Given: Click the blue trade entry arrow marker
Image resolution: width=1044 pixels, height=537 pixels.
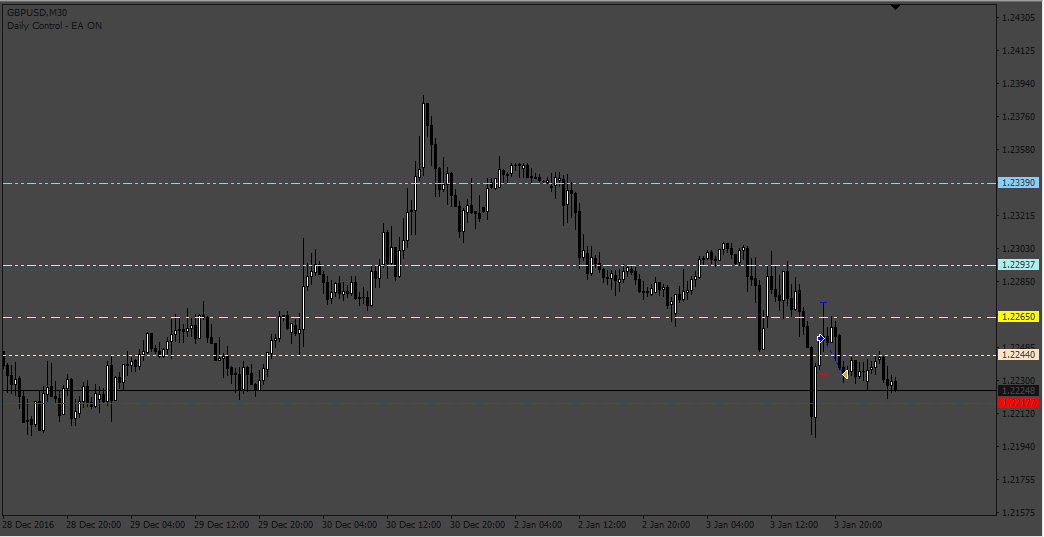Looking at the screenshot, I should pyautogui.click(x=821, y=339).
